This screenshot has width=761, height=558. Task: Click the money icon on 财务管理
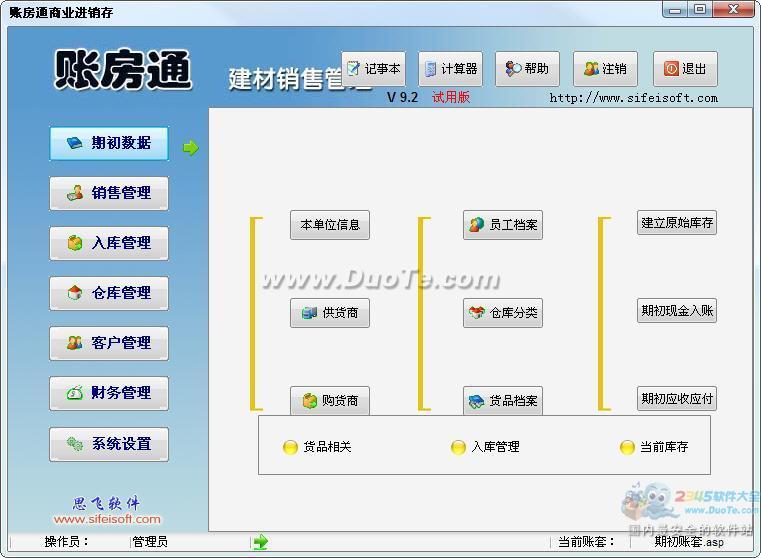75,393
